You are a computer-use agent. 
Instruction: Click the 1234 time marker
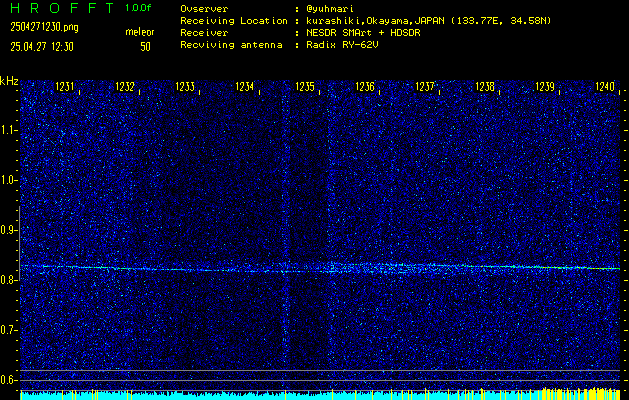(245, 87)
